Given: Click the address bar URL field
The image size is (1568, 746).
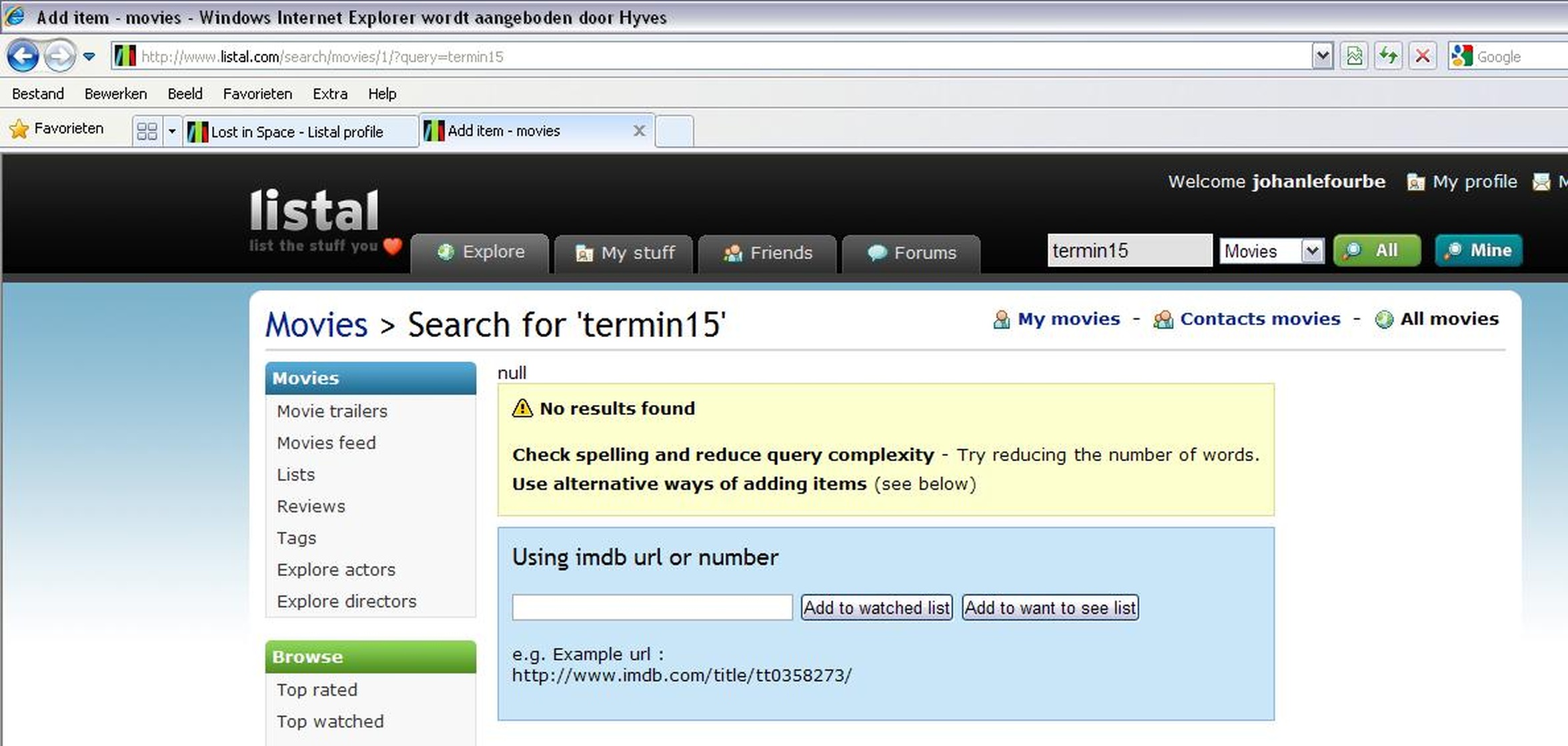Looking at the screenshot, I should (x=710, y=57).
